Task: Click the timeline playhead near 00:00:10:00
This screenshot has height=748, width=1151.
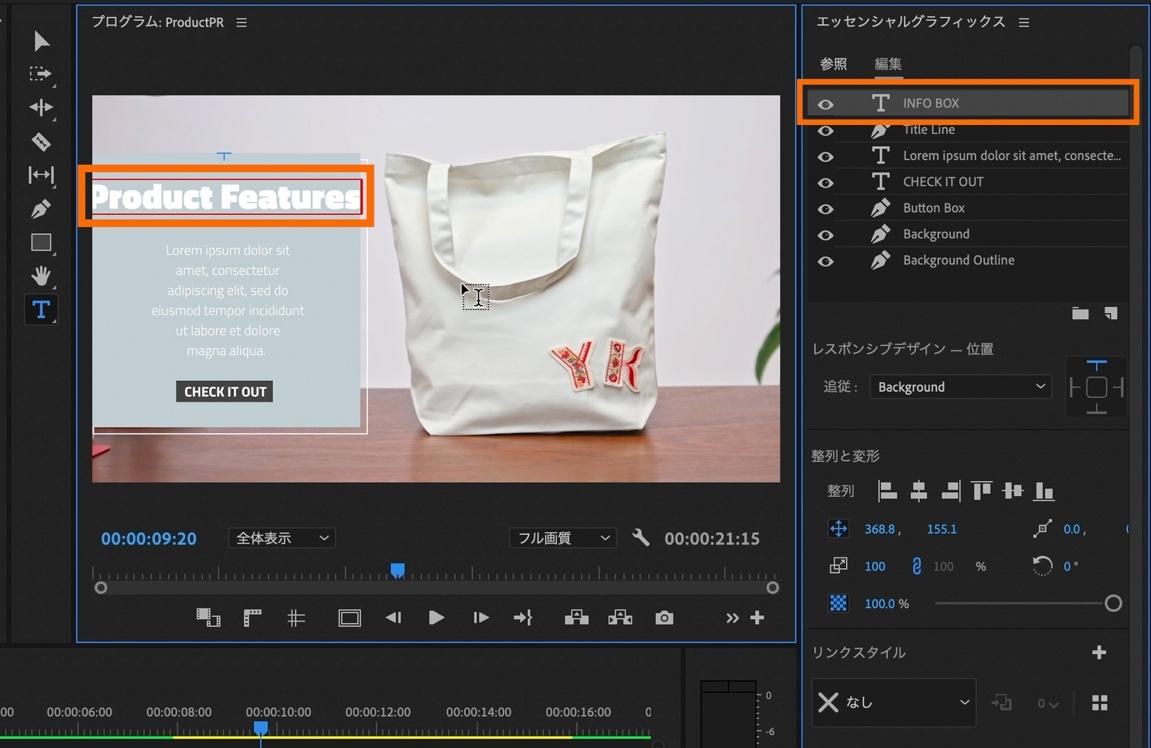Action: point(261,727)
